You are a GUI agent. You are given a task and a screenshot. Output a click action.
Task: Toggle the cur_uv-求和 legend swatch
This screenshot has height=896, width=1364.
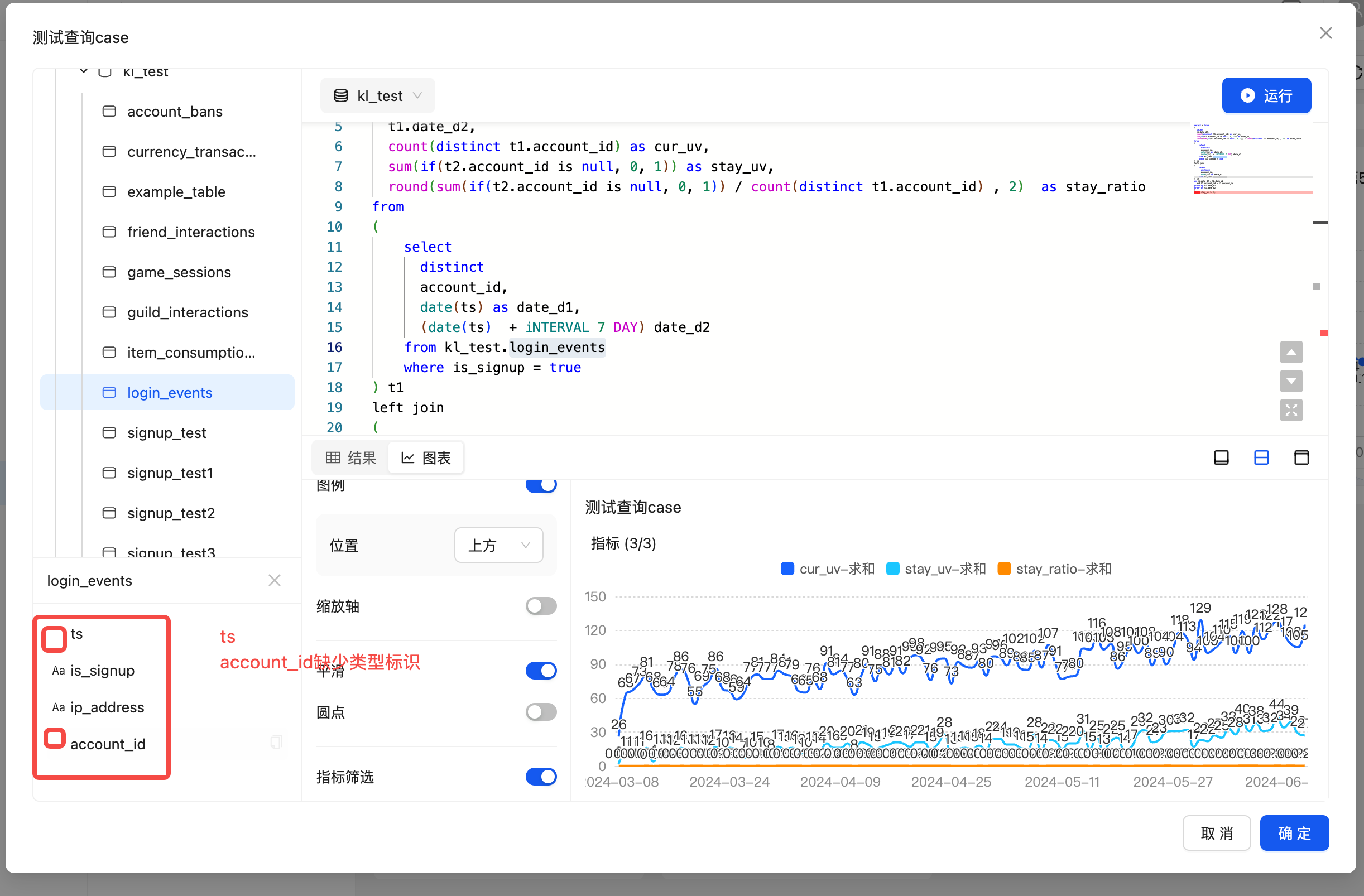[x=787, y=569]
